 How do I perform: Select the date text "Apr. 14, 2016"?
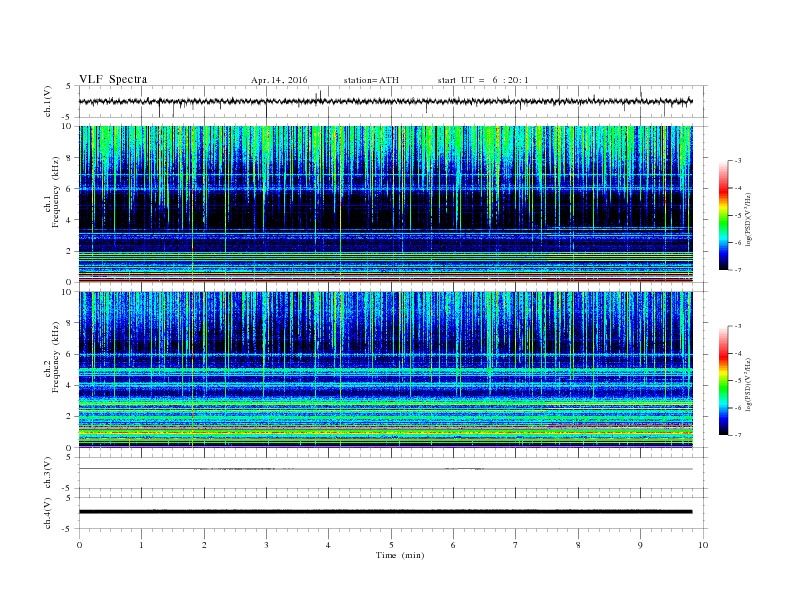coord(279,80)
